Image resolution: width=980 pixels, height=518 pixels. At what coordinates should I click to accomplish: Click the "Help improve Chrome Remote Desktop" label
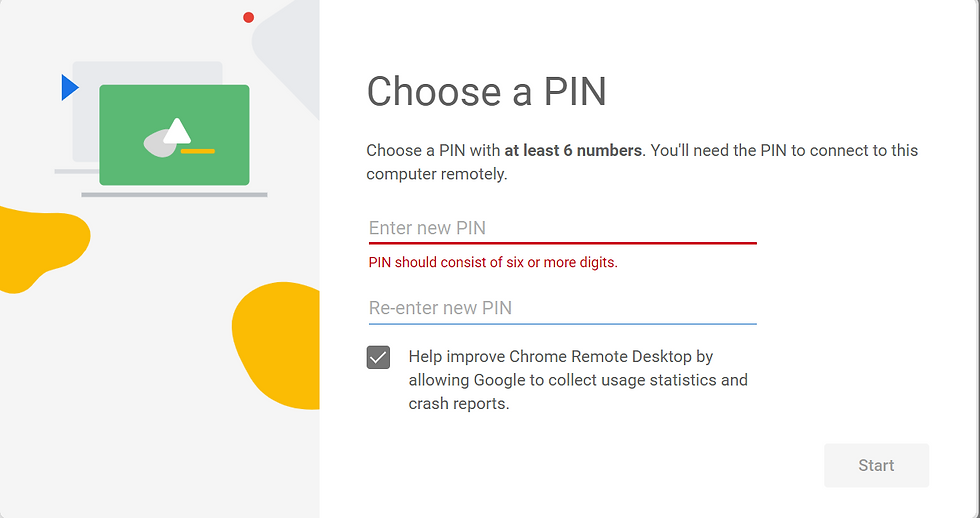[x=561, y=357]
